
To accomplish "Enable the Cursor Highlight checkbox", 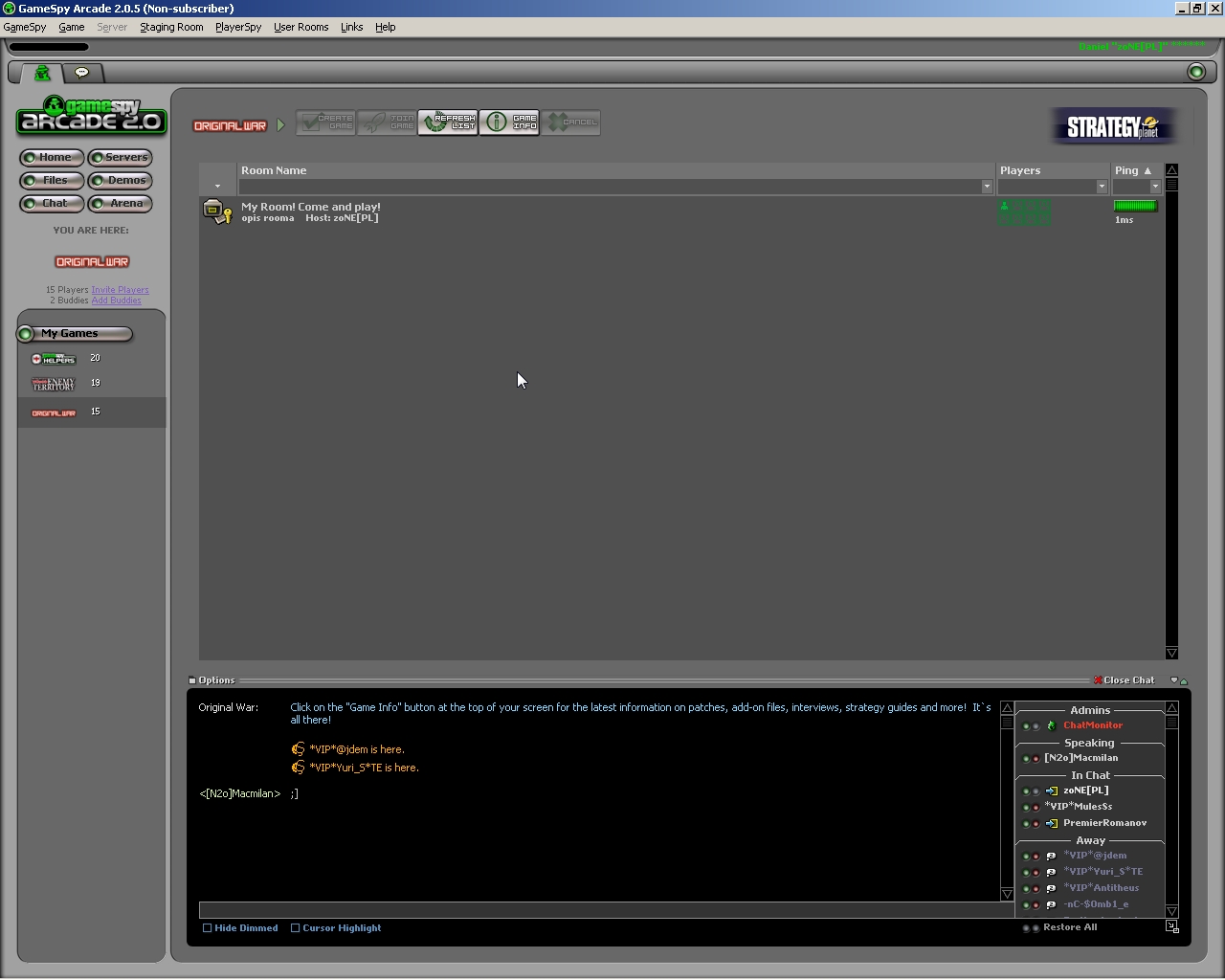I will tap(295, 928).
